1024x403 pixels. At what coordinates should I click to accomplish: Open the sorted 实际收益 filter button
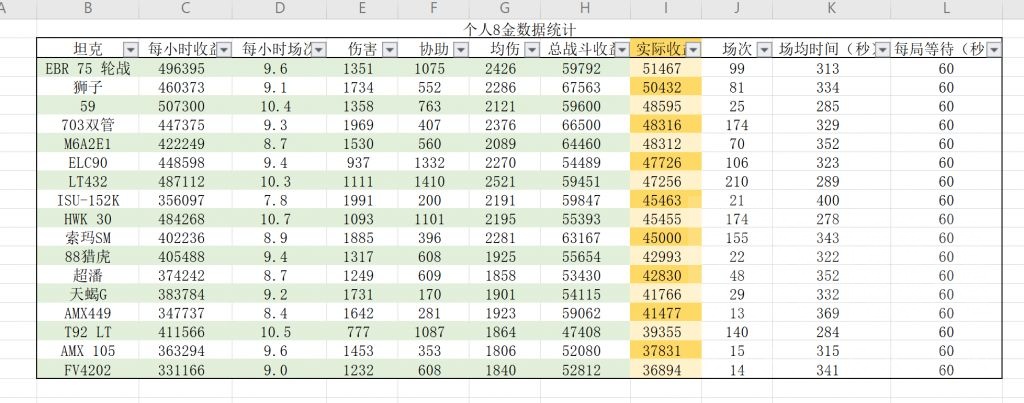[x=691, y=50]
